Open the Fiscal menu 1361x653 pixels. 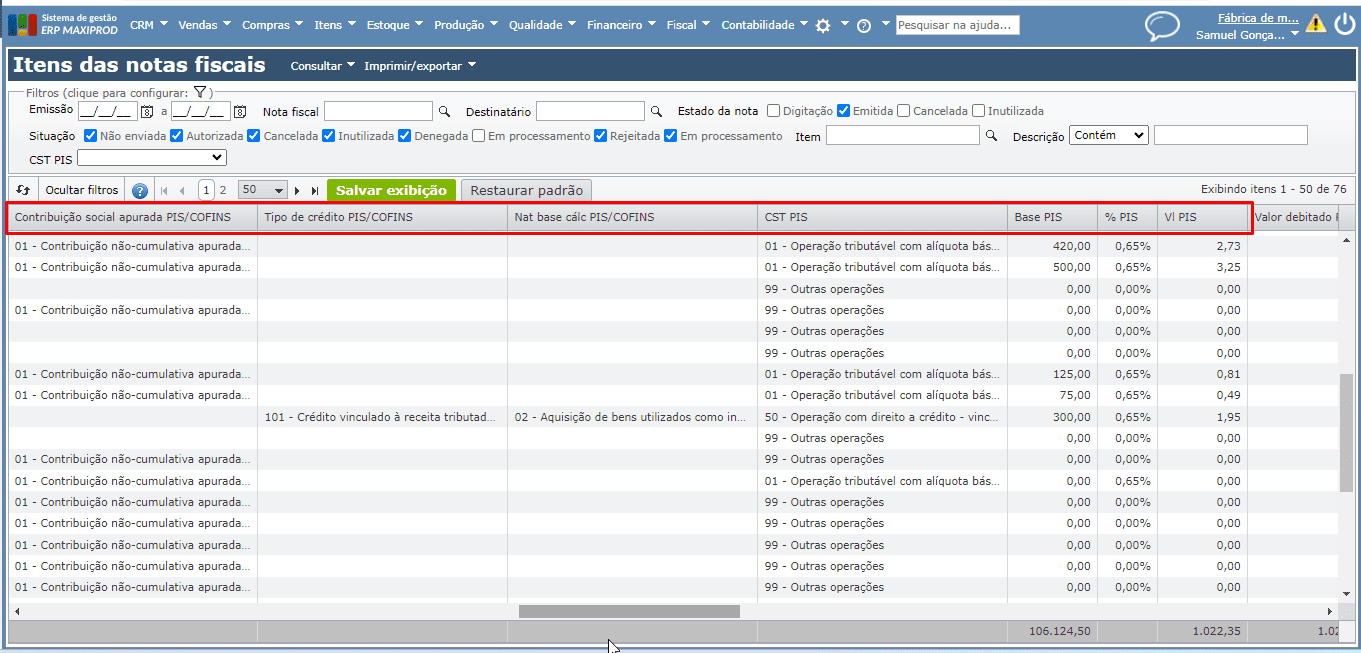coord(688,25)
